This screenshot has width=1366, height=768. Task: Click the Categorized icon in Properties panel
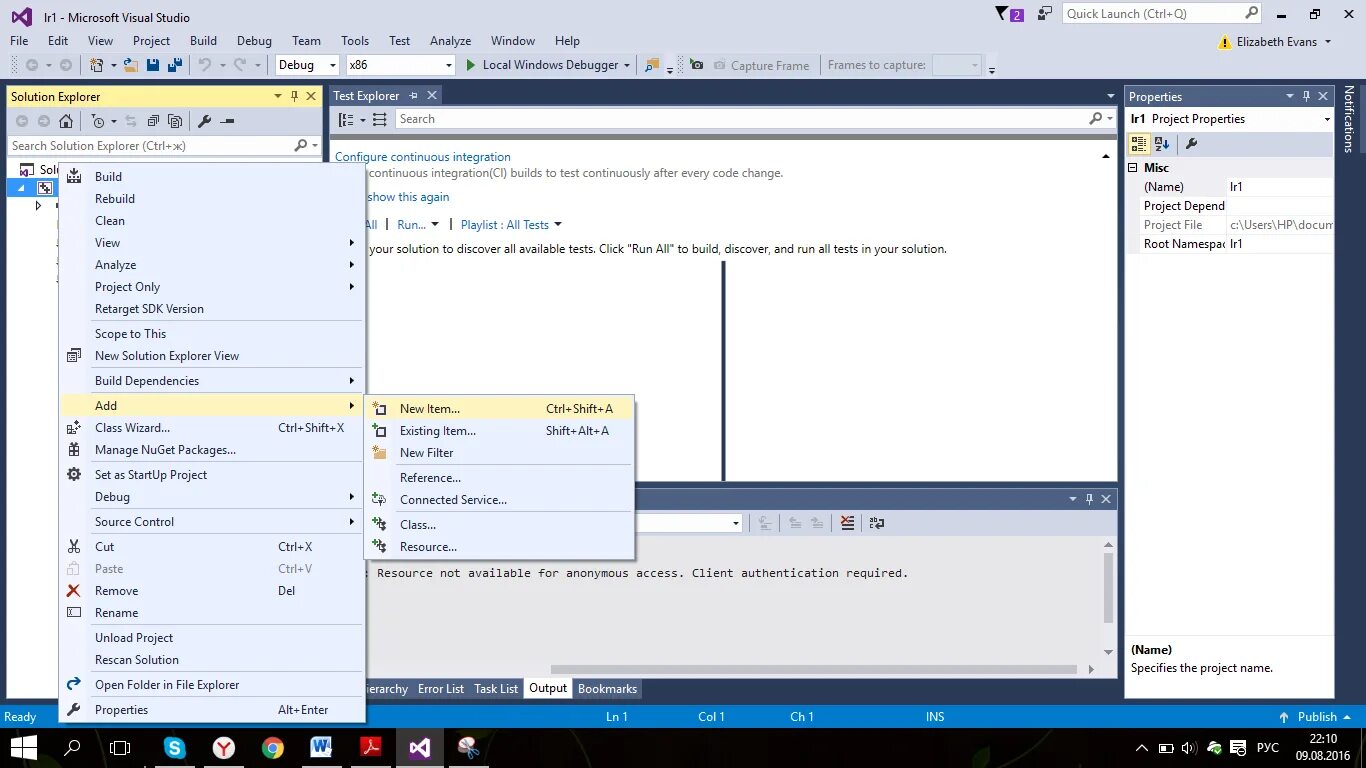(x=1139, y=144)
